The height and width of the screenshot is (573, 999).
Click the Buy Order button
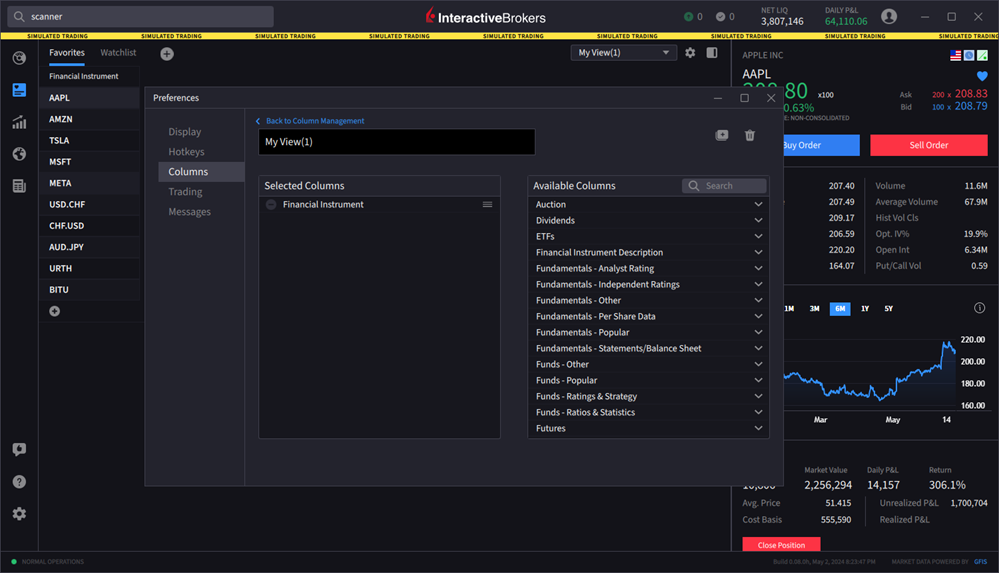(821, 145)
